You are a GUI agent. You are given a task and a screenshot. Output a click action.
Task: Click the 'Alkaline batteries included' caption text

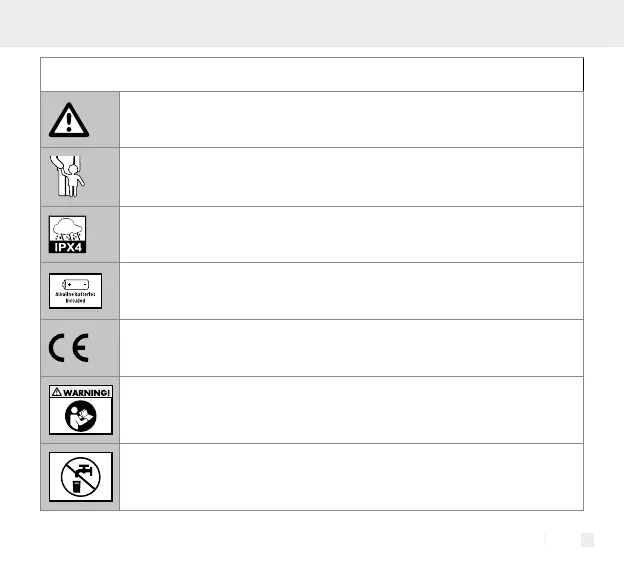click(80, 298)
